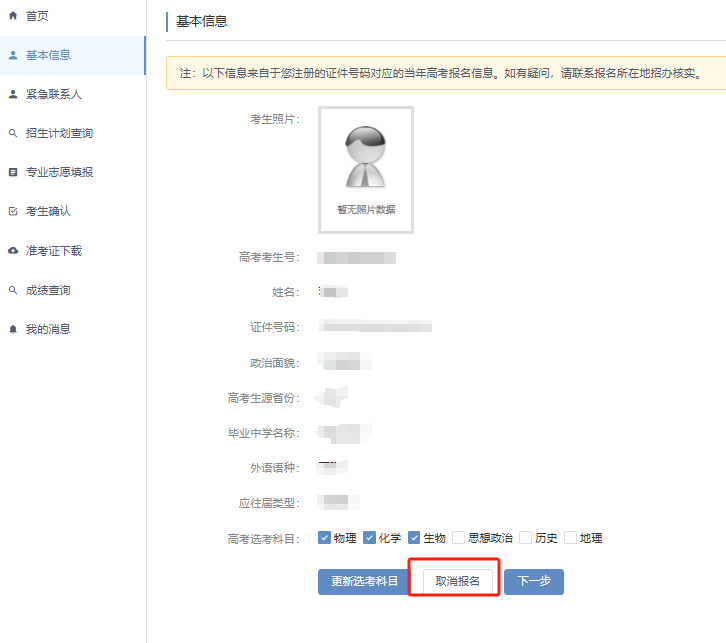Viewport: 726px width, 643px height.
Task: Click the list icon beside 专业志愿填报
Action: click(x=13, y=172)
